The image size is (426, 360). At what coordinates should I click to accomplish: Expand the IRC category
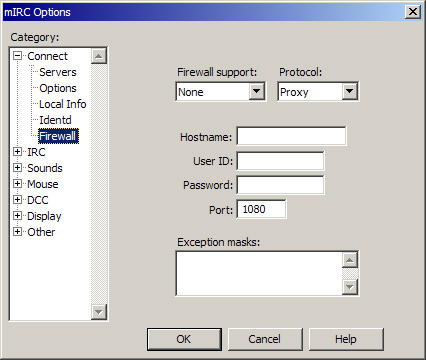[17, 152]
